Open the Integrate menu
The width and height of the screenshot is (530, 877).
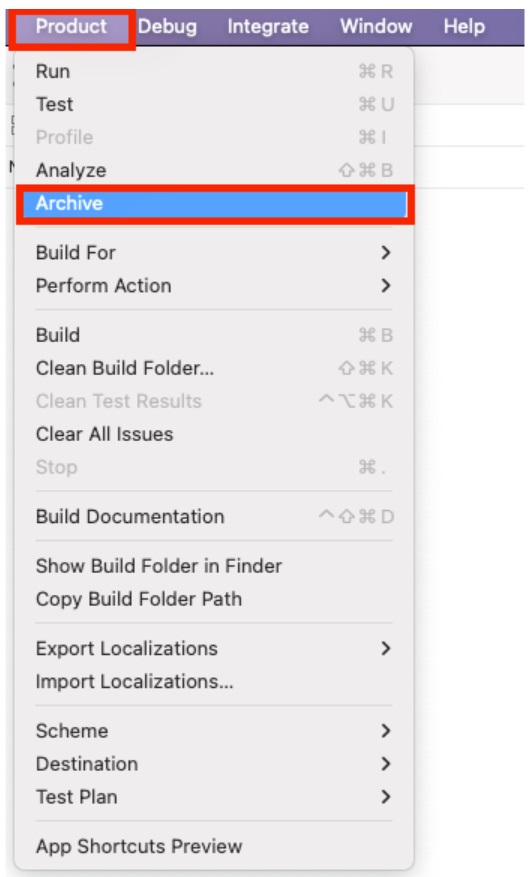[268, 26]
